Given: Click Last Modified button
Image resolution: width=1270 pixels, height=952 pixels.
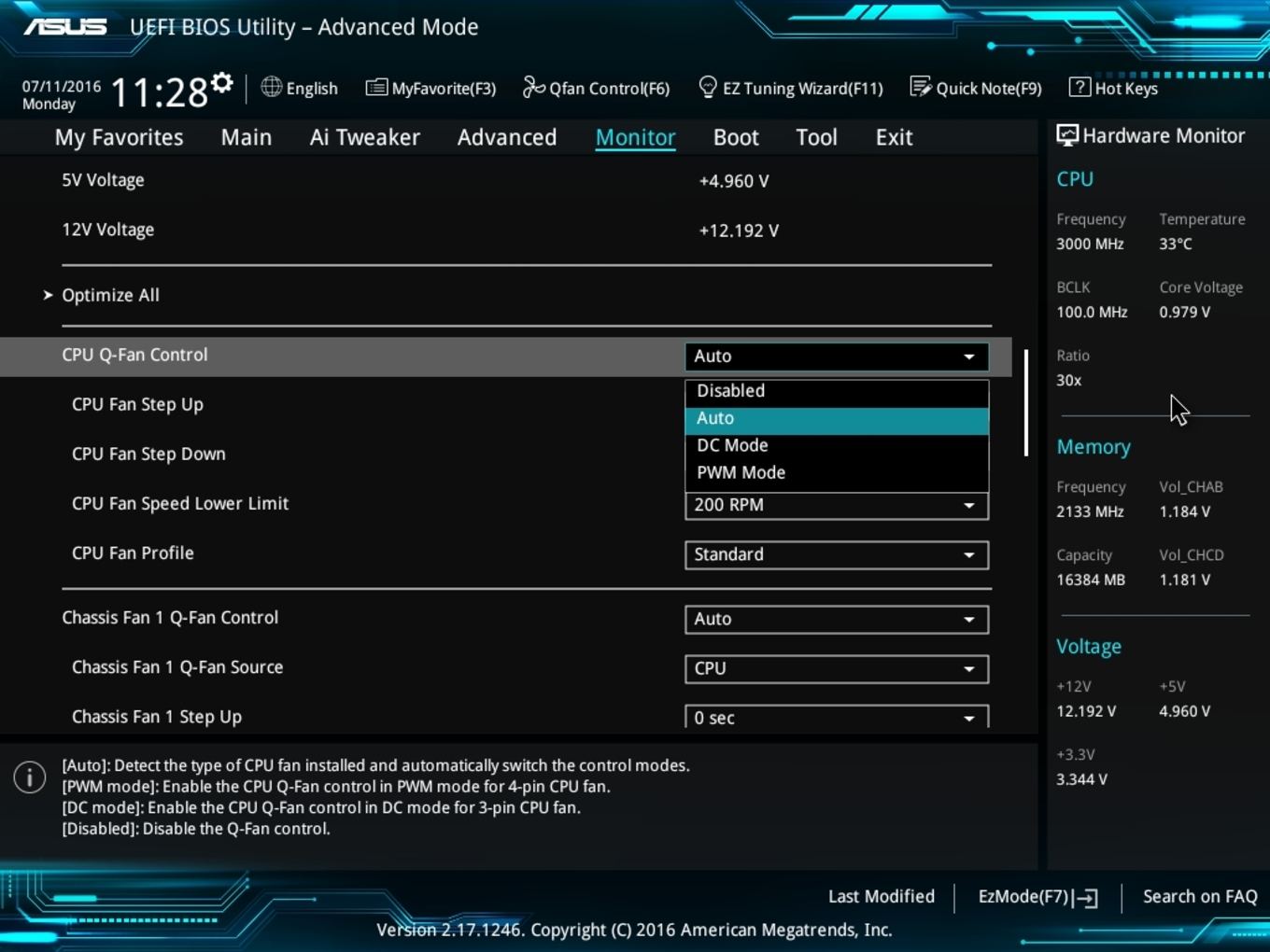Looking at the screenshot, I should click(x=881, y=896).
